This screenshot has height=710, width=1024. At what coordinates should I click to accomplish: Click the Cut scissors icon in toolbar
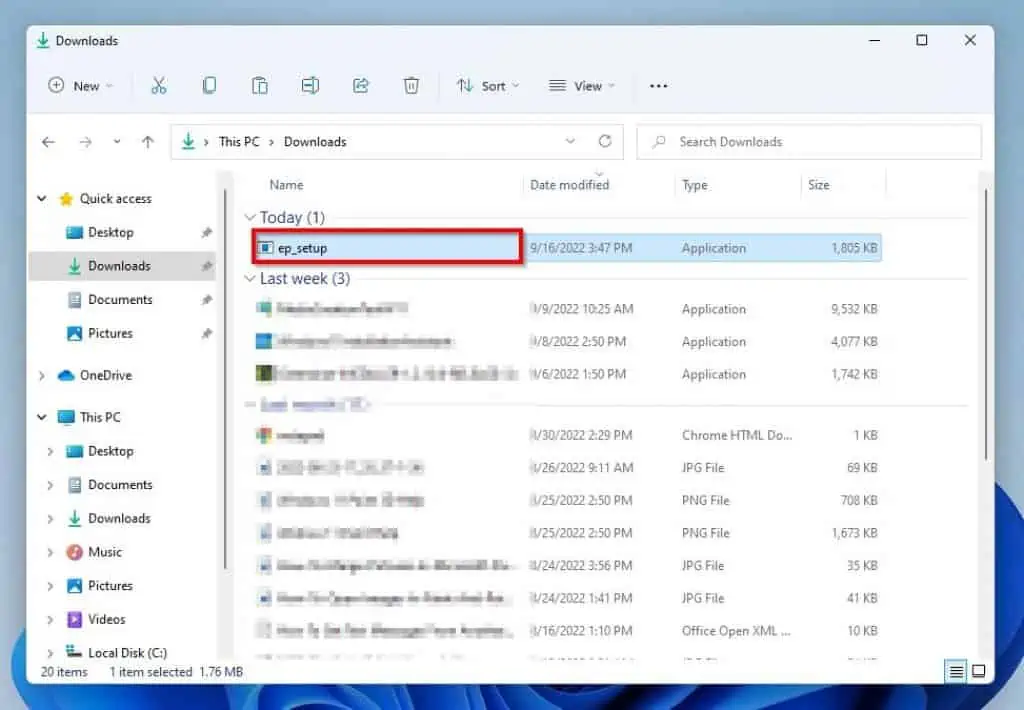coord(158,86)
